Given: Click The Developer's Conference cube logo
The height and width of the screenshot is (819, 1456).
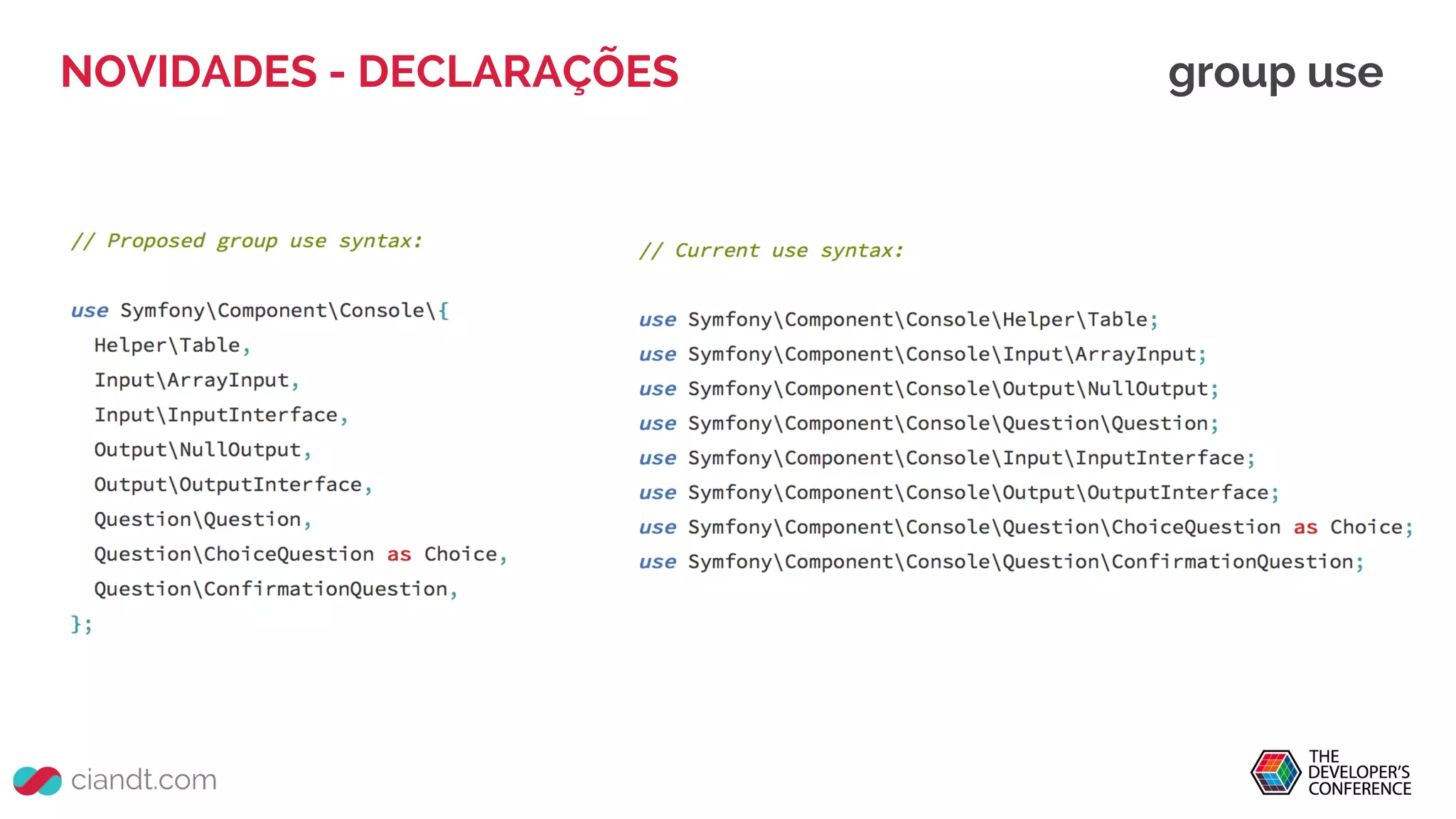Looking at the screenshot, I should point(1275,772).
